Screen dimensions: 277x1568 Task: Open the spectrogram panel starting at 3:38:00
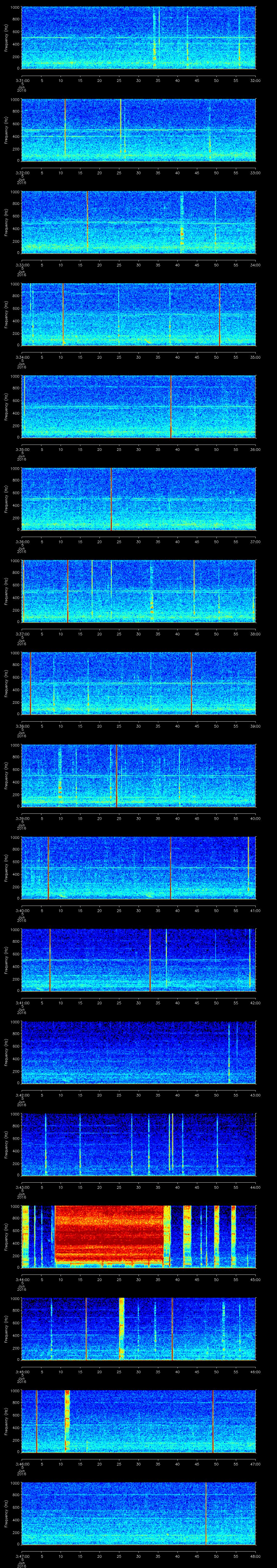(138, 683)
